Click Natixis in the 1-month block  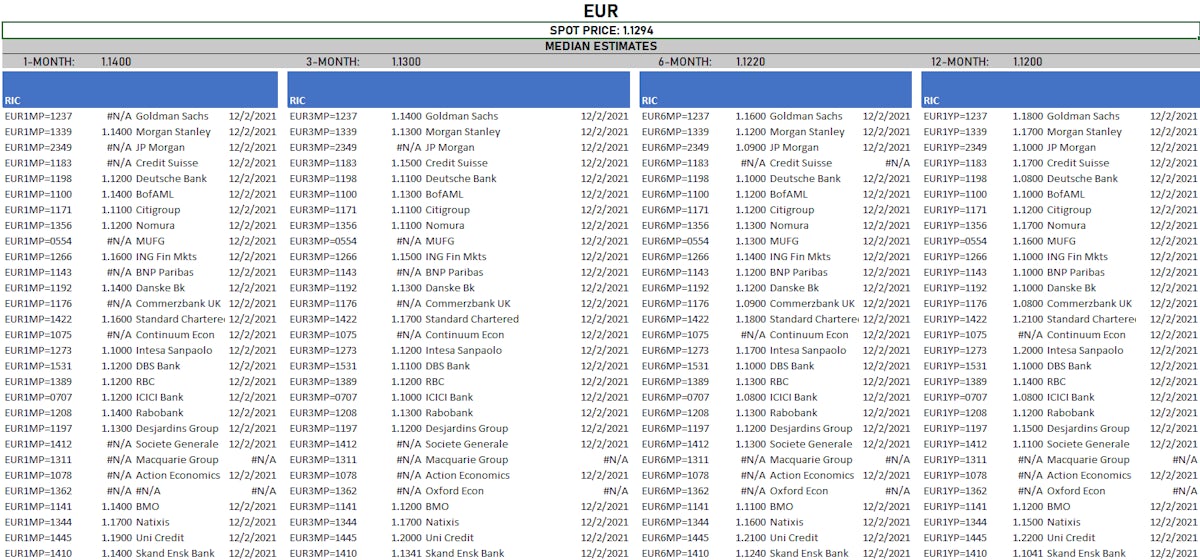(154, 522)
